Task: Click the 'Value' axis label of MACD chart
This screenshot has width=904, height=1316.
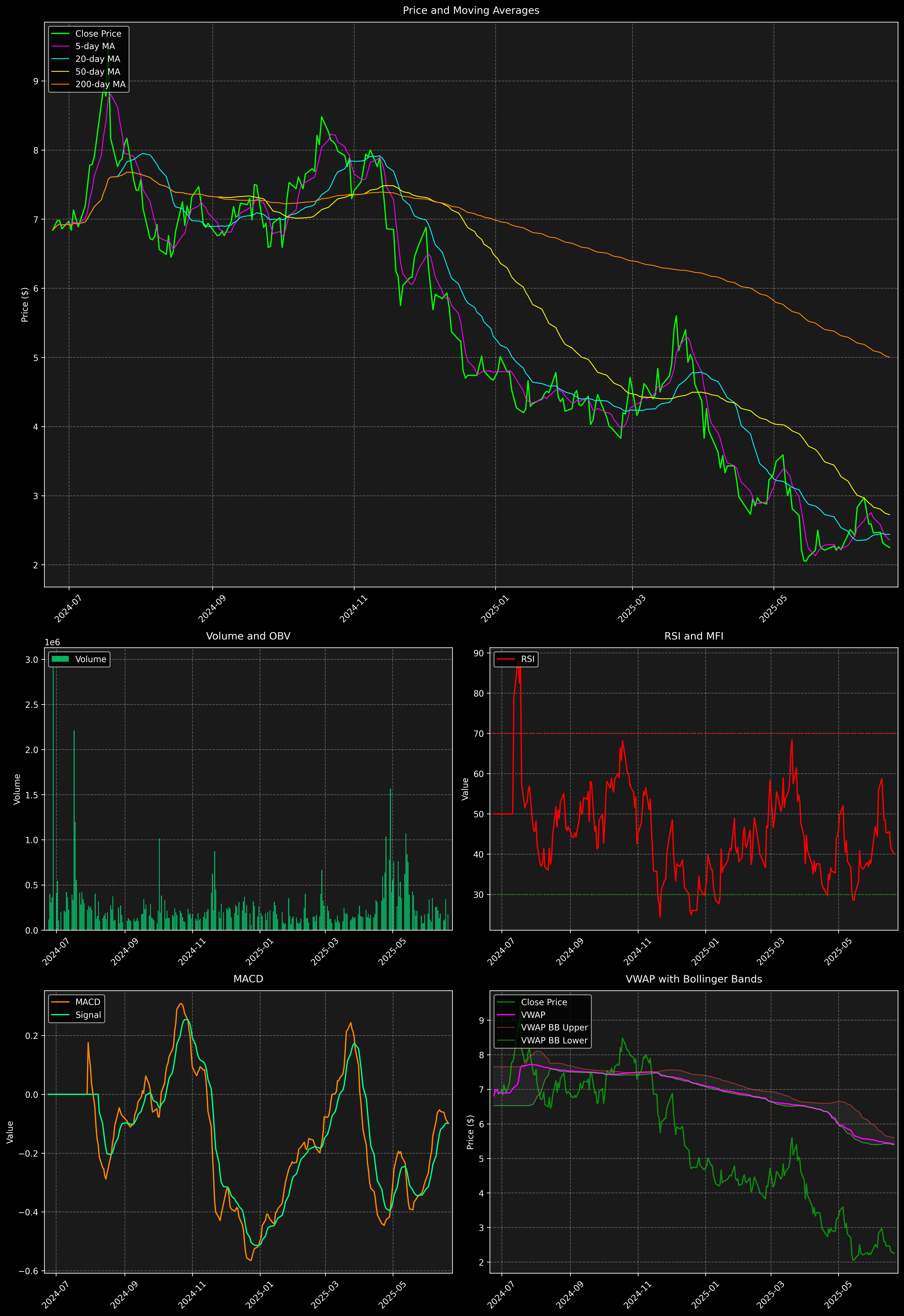Action: (10, 1132)
